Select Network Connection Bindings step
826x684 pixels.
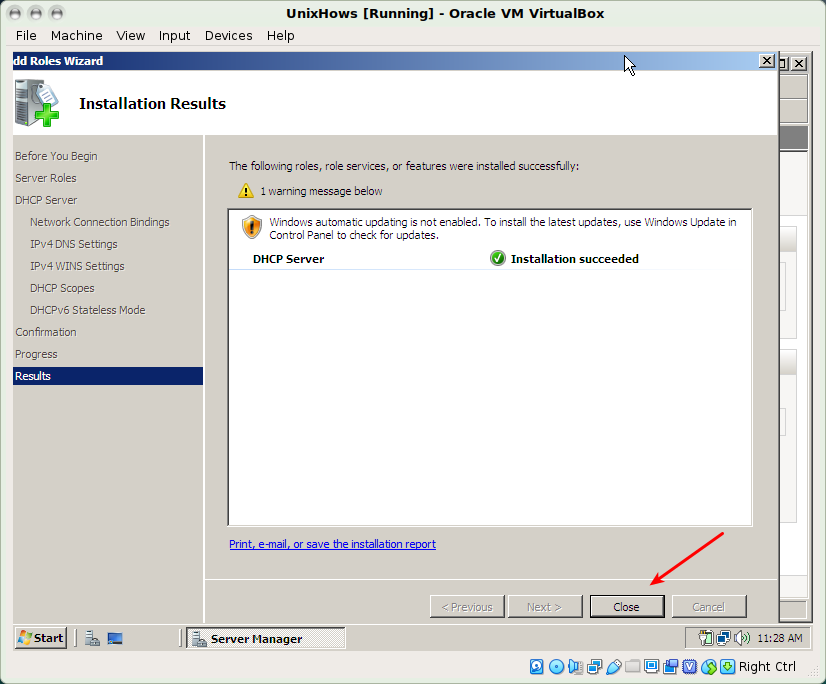point(100,222)
